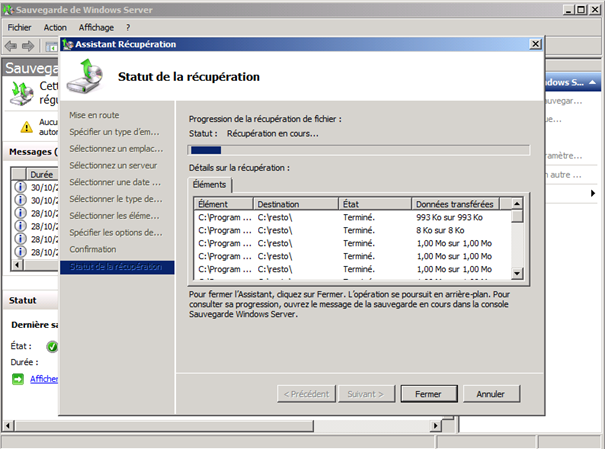Select the Éléments tab

[210, 185]
